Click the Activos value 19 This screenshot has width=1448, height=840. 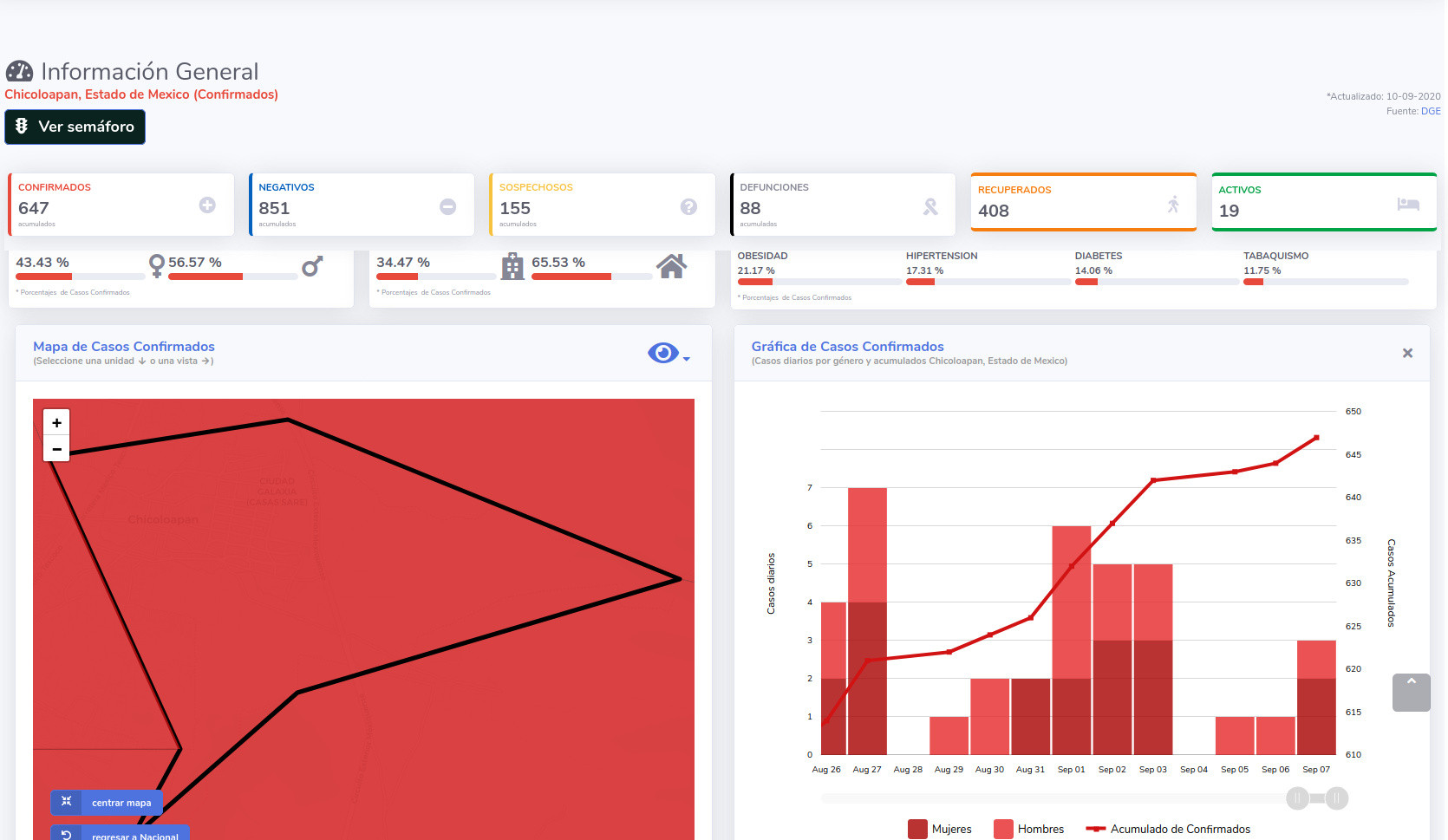click(1229, 211)
